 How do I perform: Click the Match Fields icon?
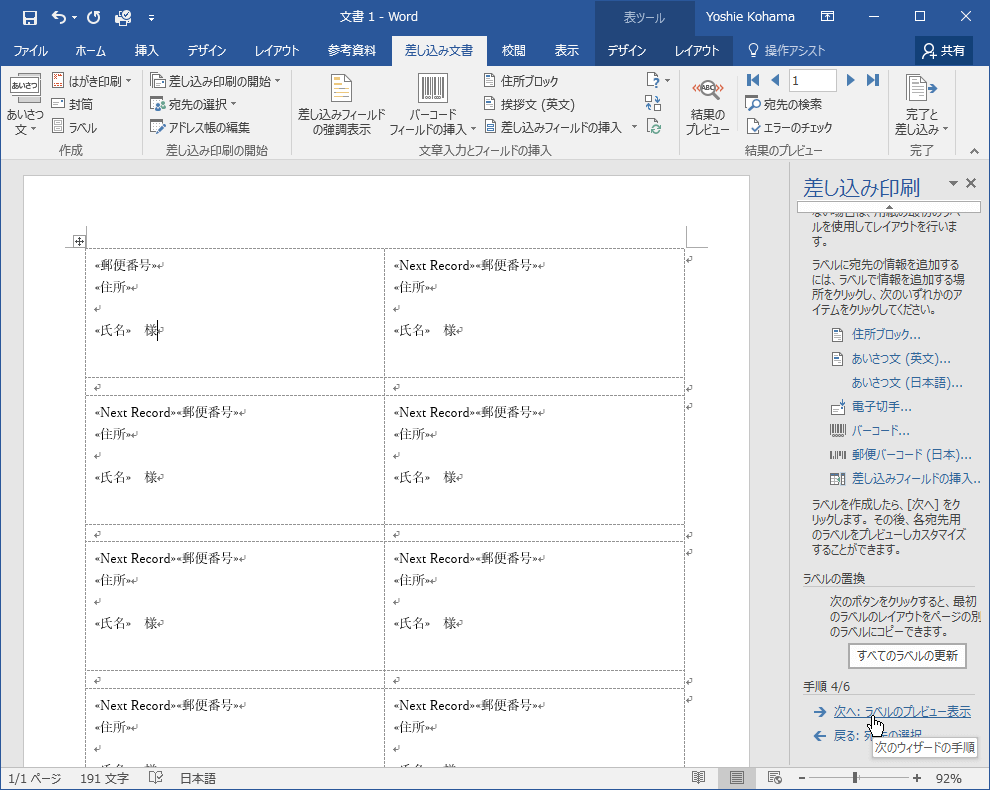click(653, 103)
